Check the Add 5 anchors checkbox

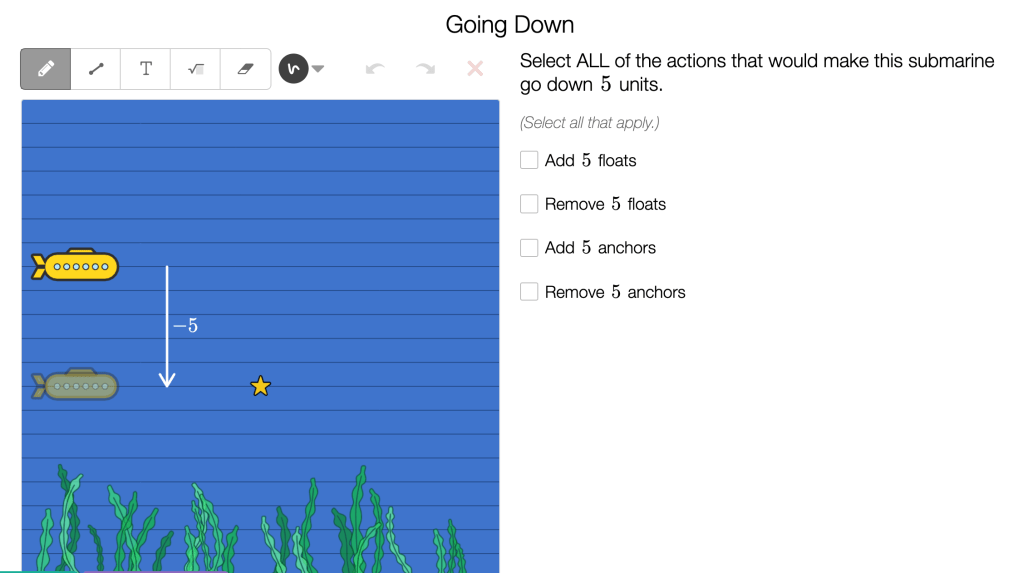pos(530,248)
